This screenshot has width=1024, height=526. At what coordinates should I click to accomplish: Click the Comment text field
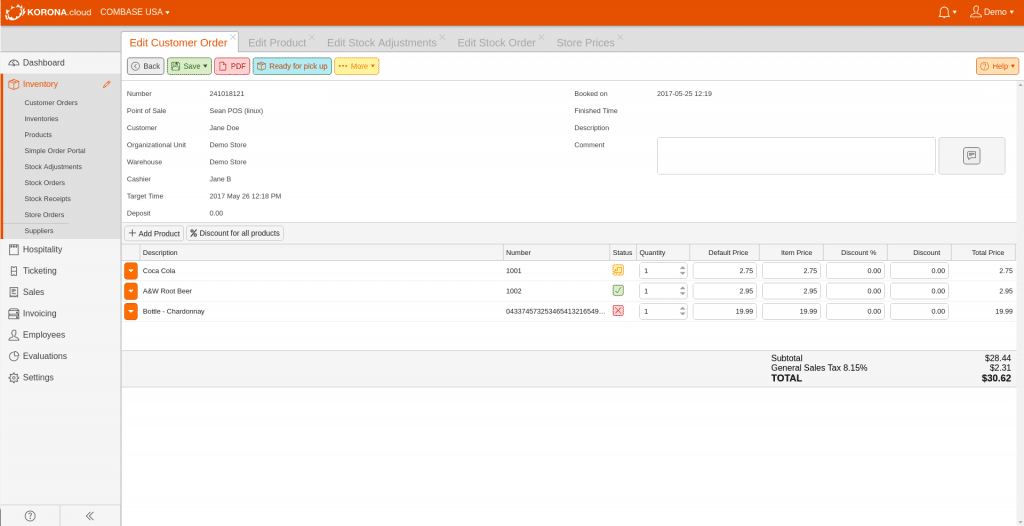click(796, 156)
